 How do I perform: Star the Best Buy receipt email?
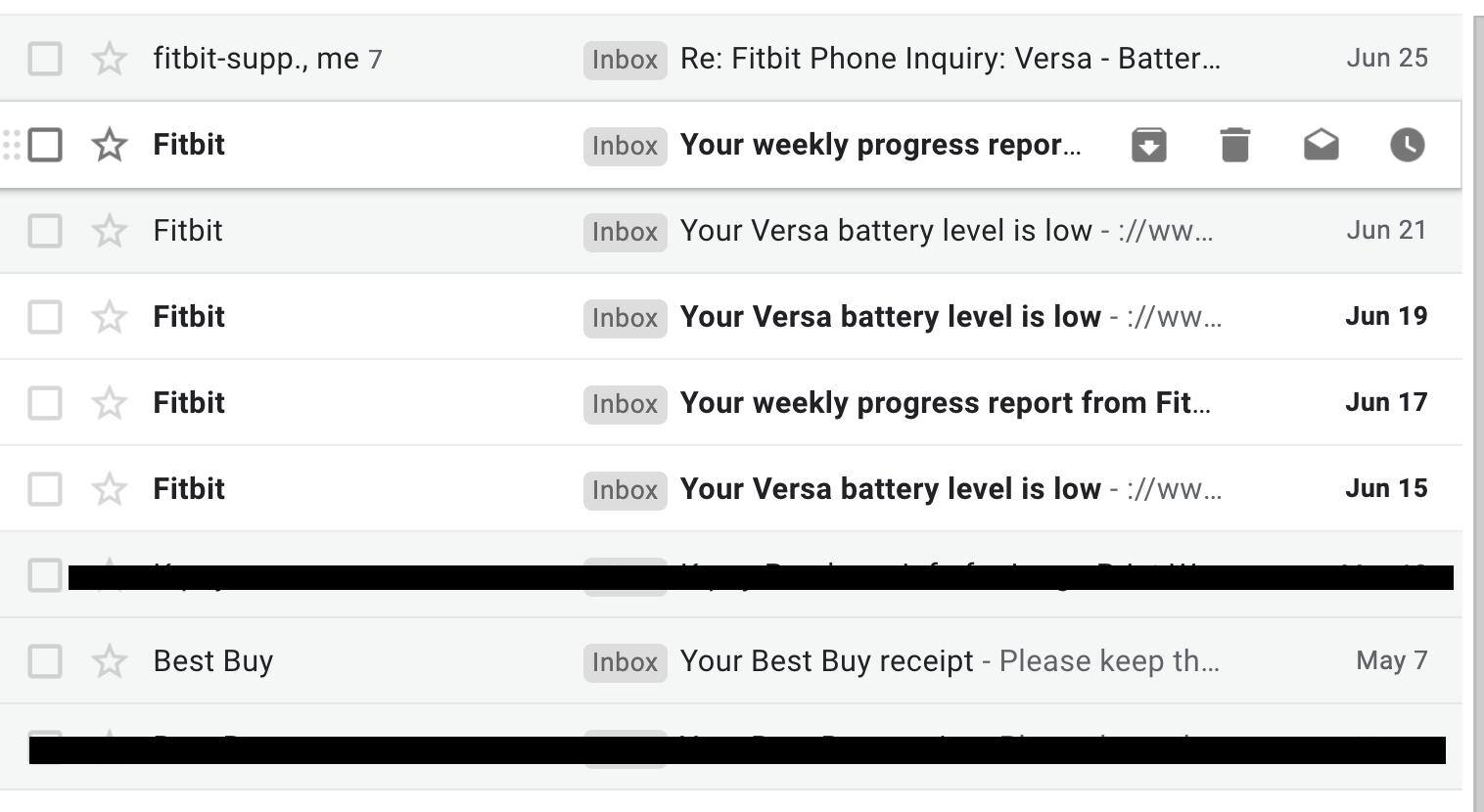[x=109, y=661]
